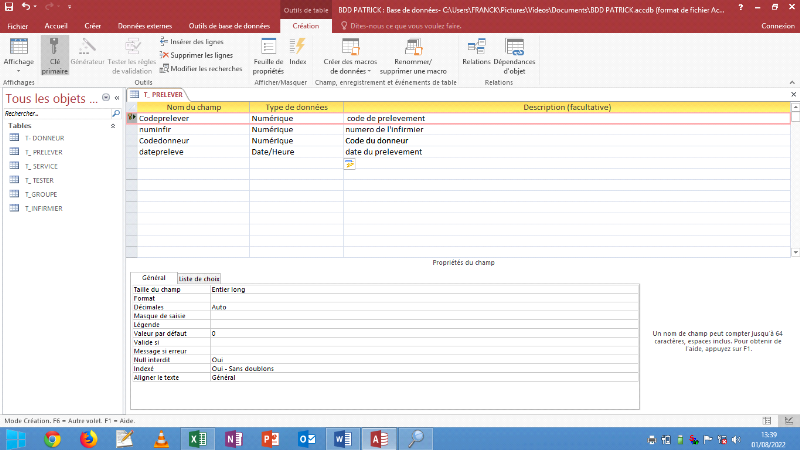Open Dépendances d'objet
The width and height of the screenshot is (800, 450).
(515, 48)
